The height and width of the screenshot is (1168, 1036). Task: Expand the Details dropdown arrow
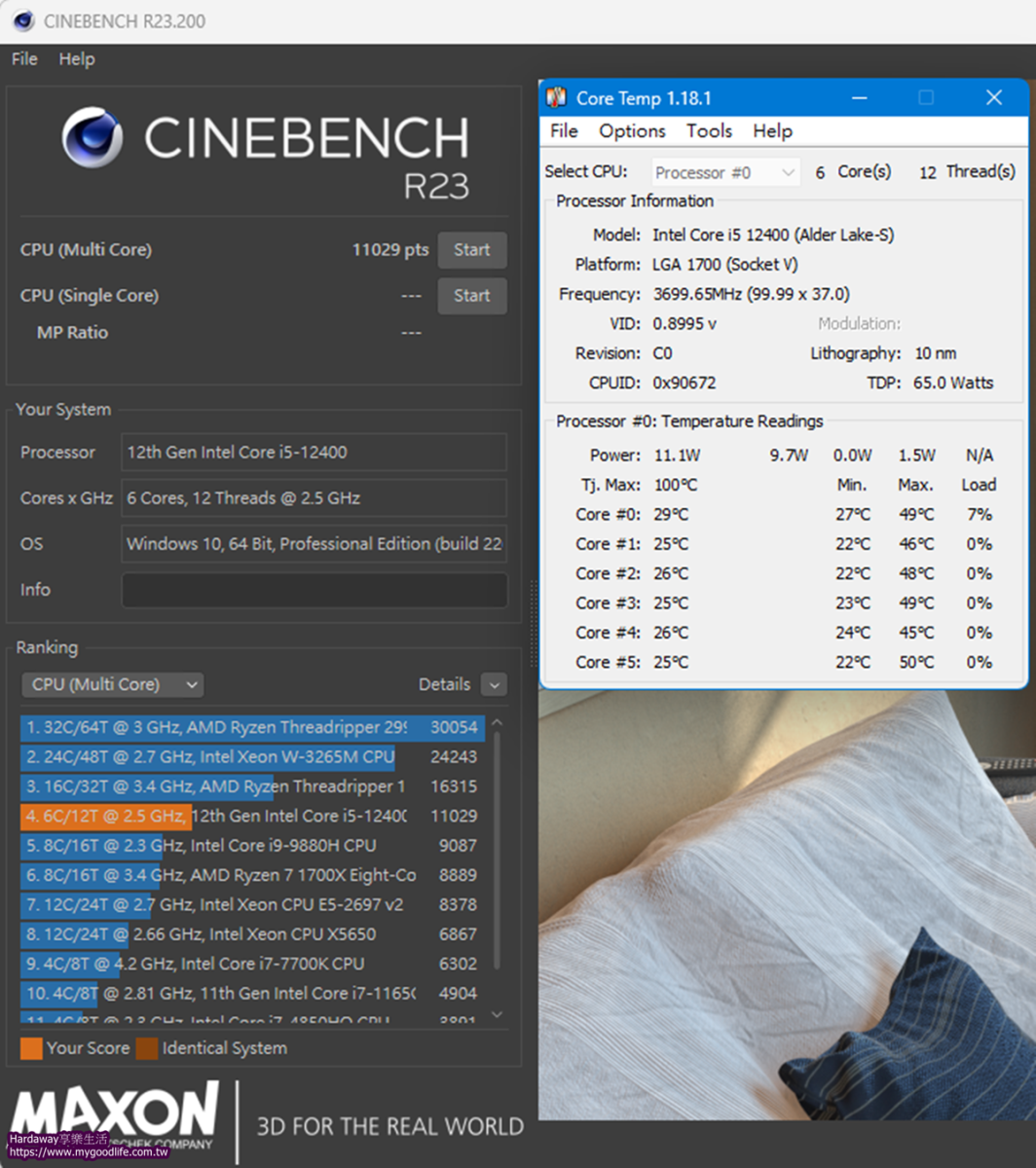494,685
